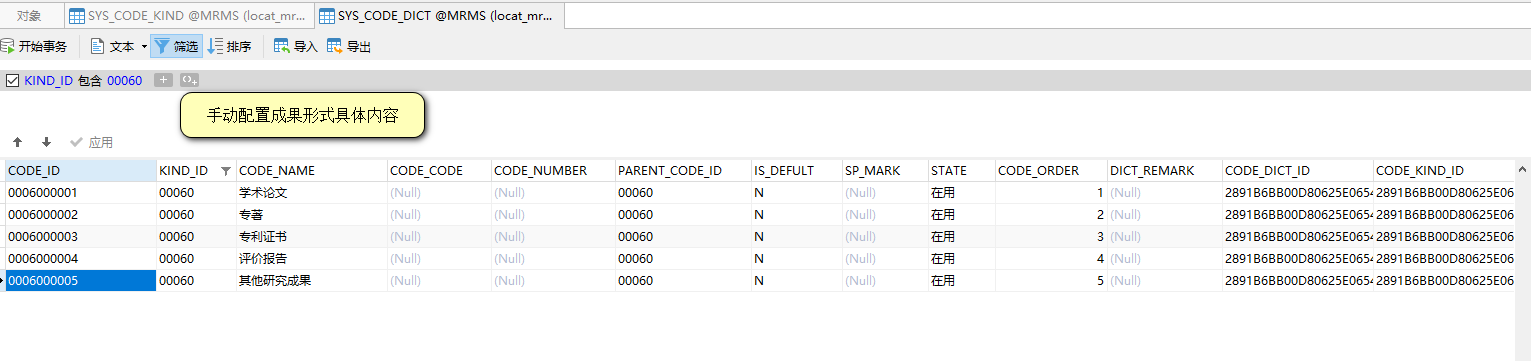Click the 排序 sort button
The height and width of the screenshot is (361, 1531).
pyautogui.click(x=230, y=46)
